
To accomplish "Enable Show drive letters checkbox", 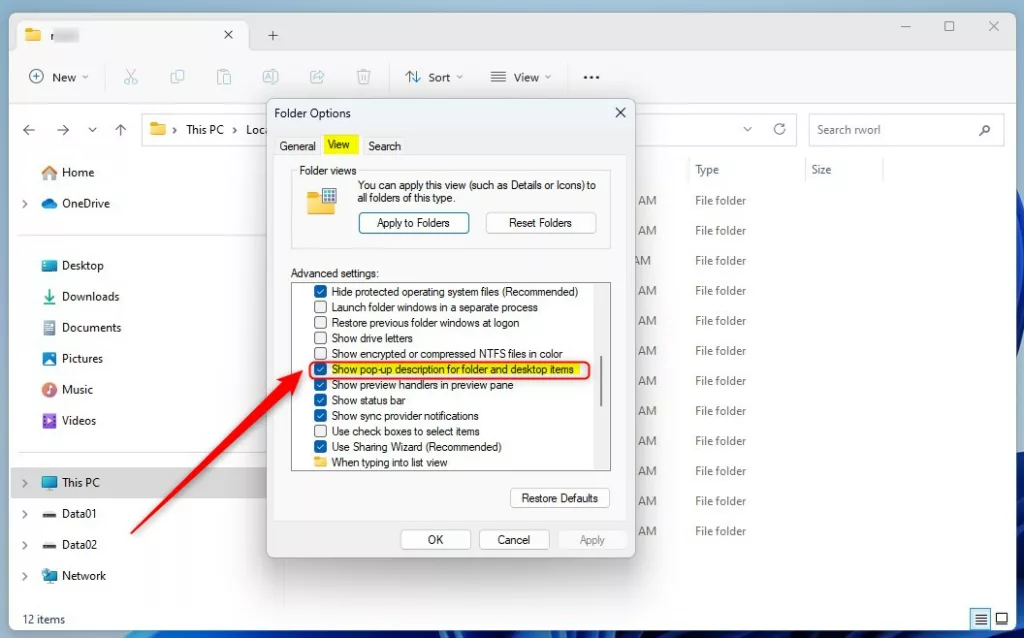I will 320,339.
